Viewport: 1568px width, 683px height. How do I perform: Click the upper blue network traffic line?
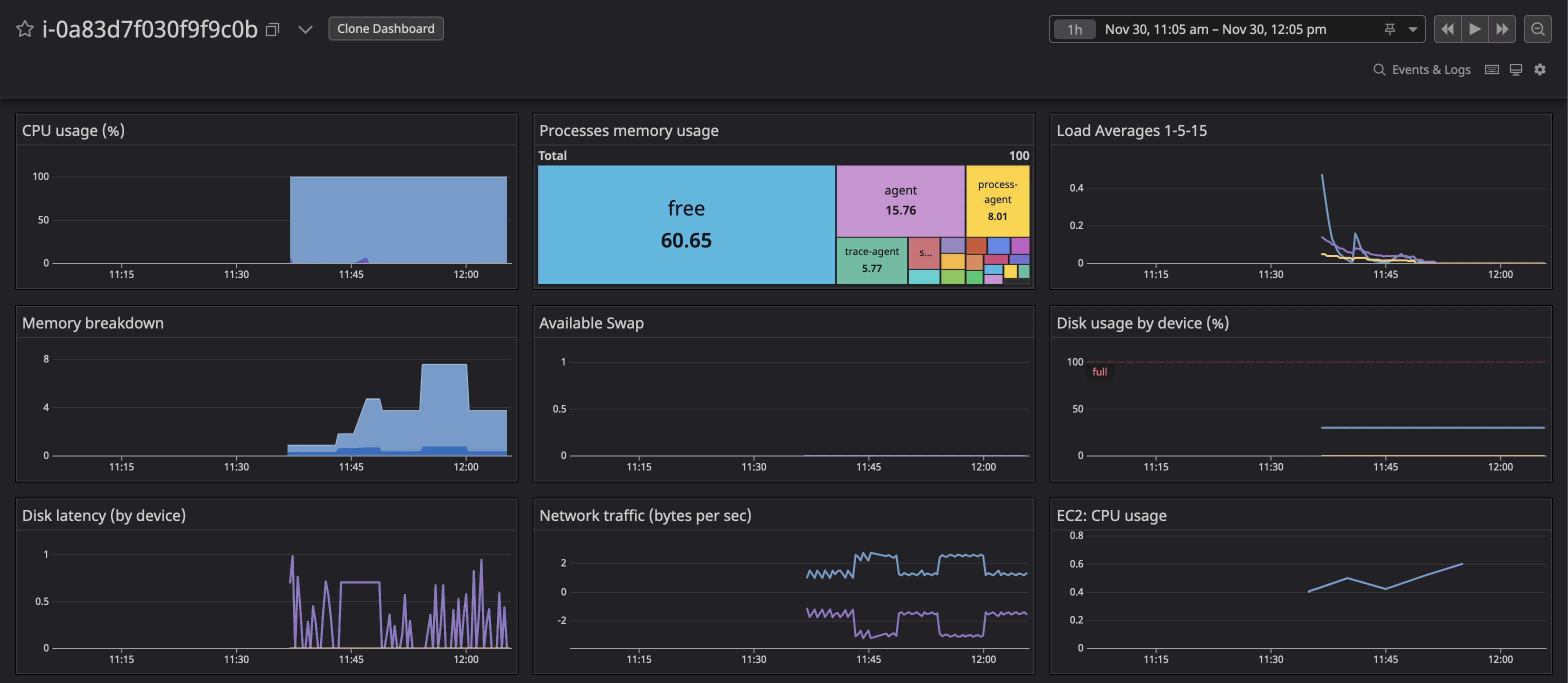click(x=916, y=565)
